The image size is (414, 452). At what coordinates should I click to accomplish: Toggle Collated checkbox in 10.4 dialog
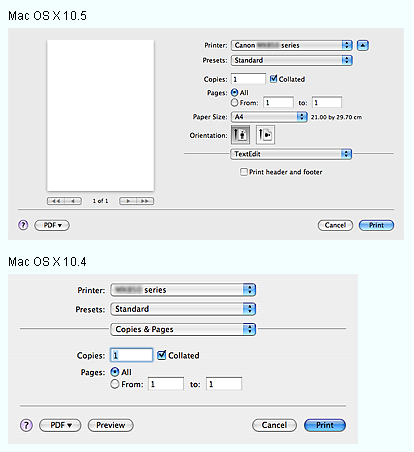(162, 355)
